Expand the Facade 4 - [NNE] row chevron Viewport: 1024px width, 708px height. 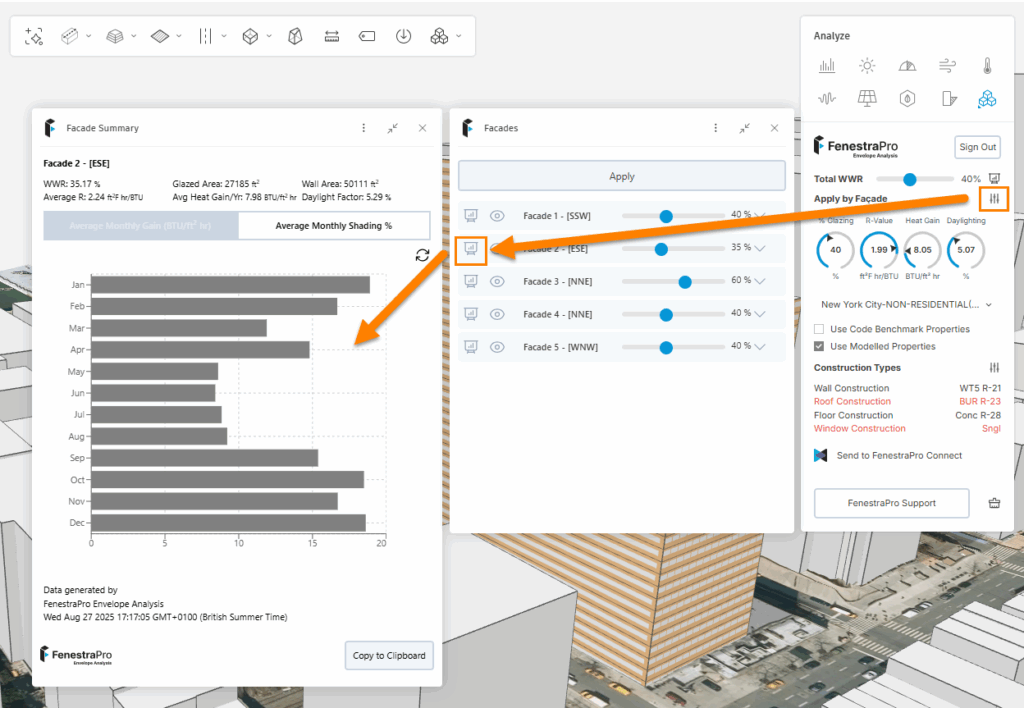coord(760,314)
